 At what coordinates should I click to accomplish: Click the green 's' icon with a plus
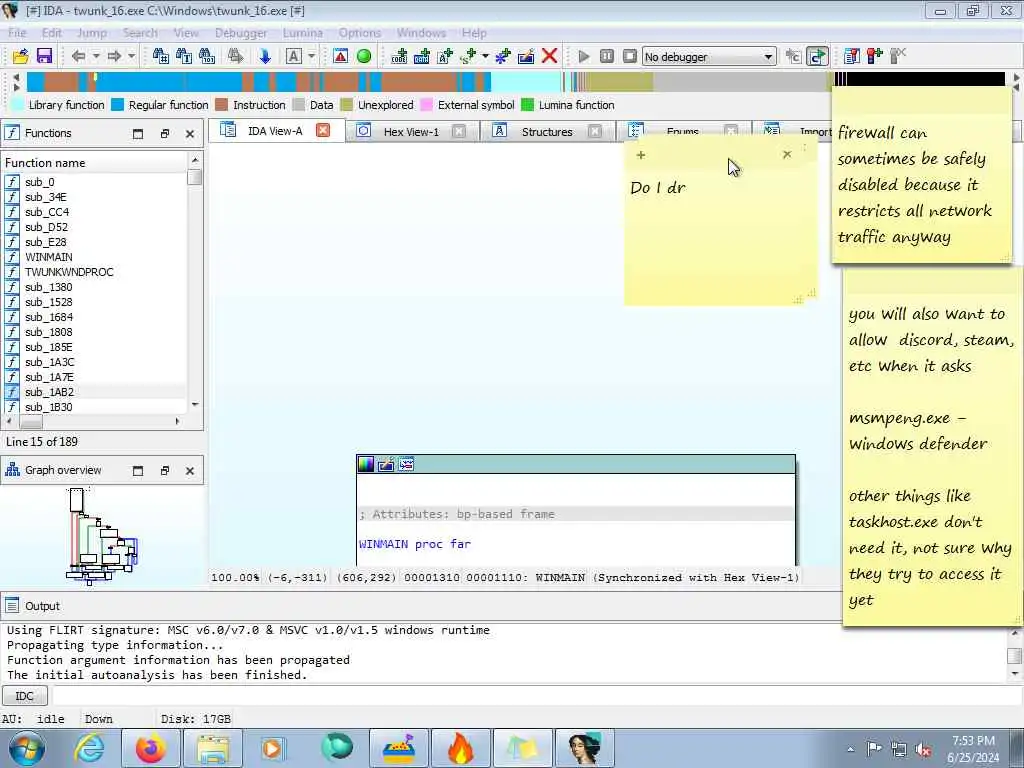[468, 56]
